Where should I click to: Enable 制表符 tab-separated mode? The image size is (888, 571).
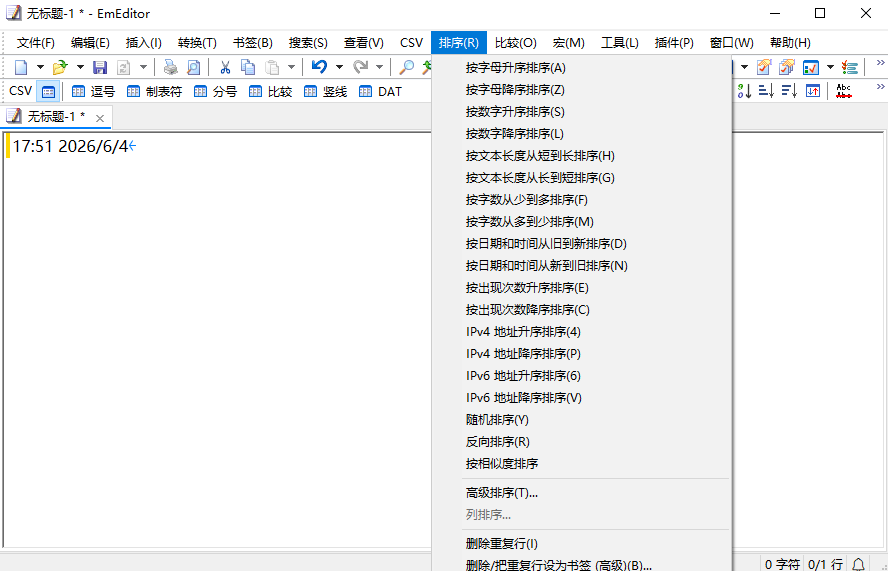tap(155, 91)
